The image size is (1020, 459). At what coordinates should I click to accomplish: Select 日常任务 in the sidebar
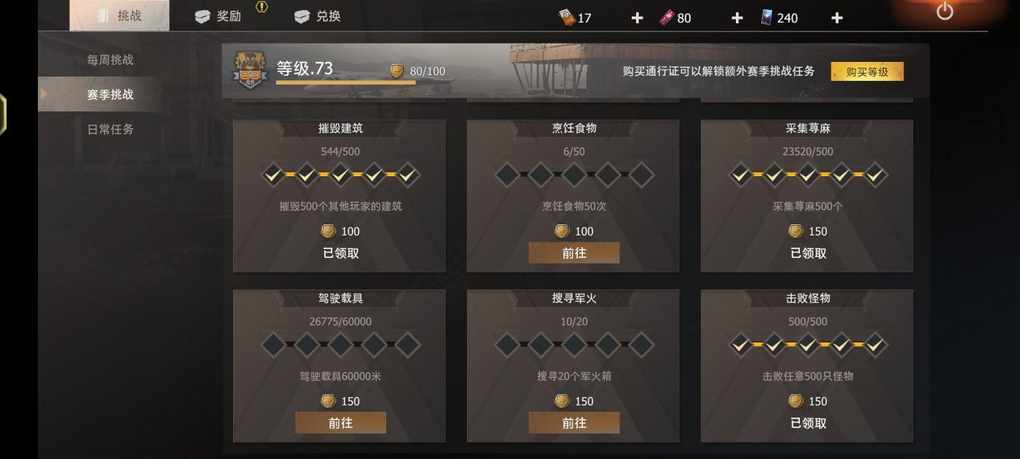(110, 129)
